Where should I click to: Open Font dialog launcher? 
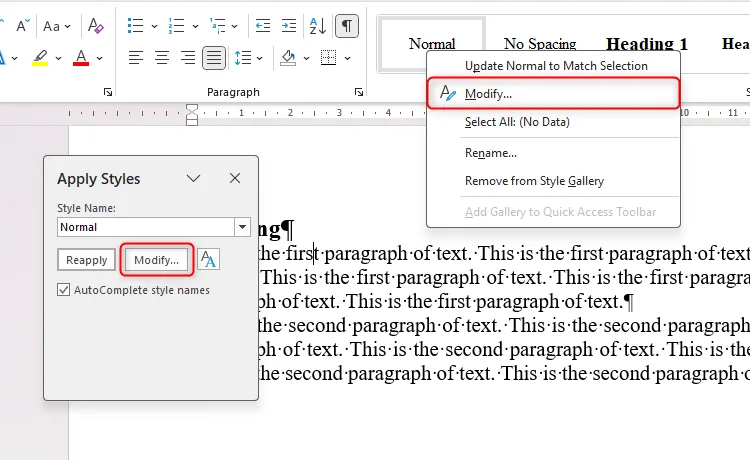click(x=108, y=92)
